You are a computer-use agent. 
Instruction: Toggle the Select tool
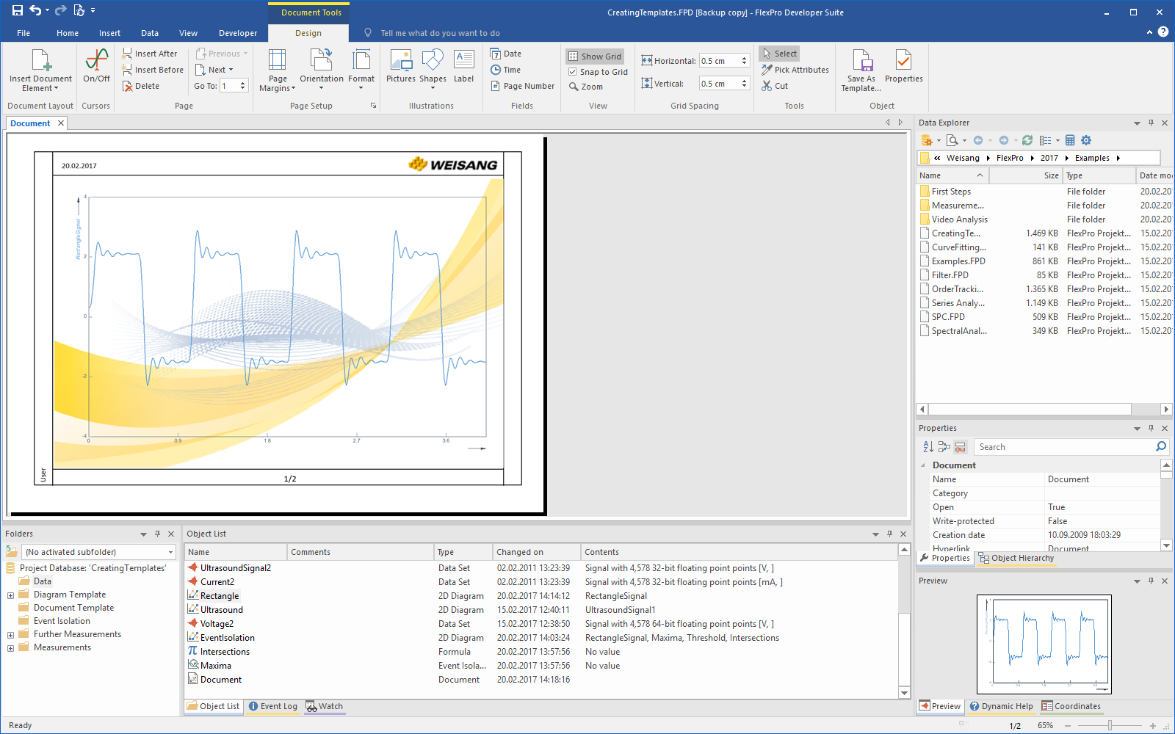(x=778, y=54)
